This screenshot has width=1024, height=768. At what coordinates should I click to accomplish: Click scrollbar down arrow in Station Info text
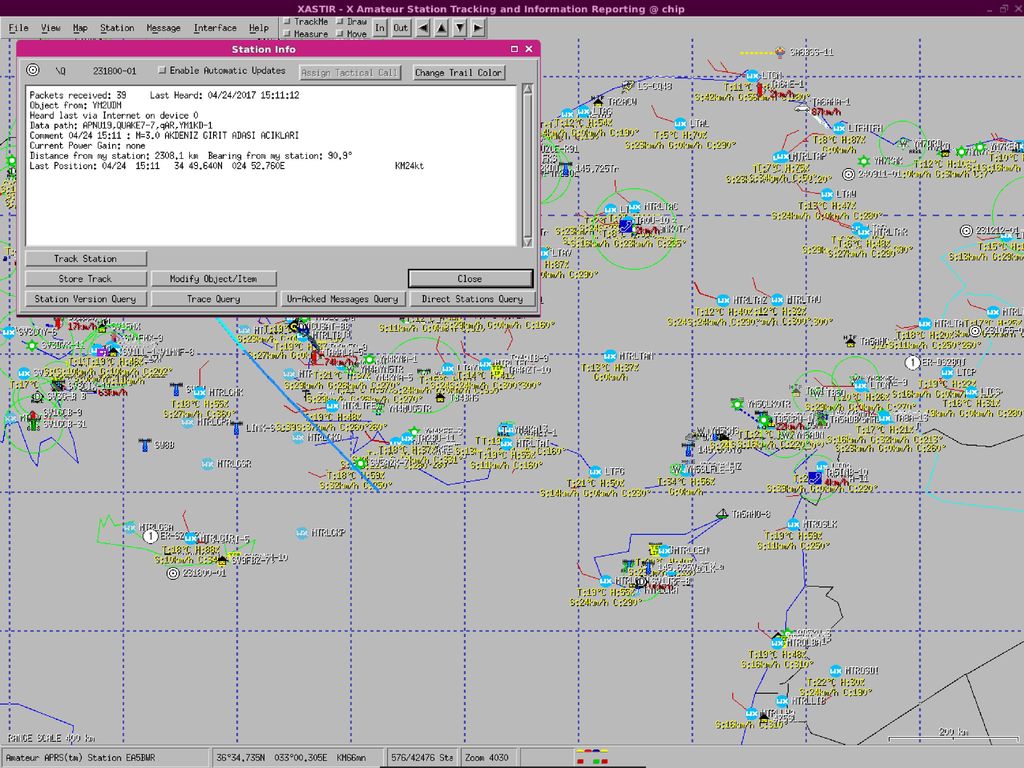click(528, 242)
